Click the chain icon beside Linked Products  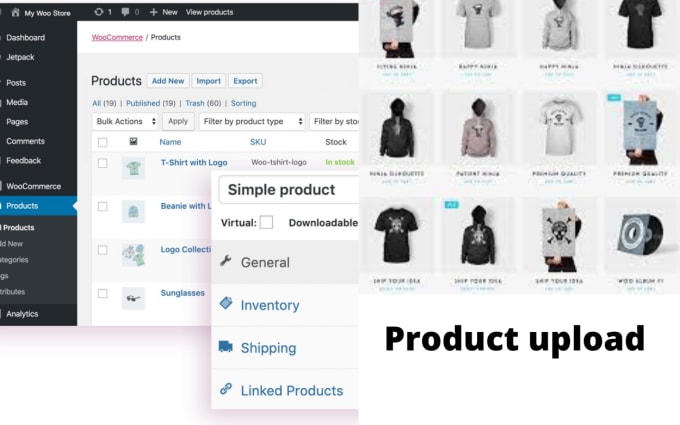(x=226, y=389)
